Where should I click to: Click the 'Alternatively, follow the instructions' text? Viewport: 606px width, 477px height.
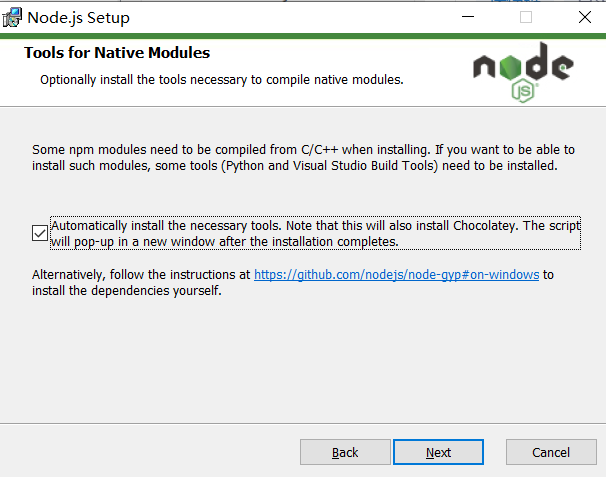[141, 274]
